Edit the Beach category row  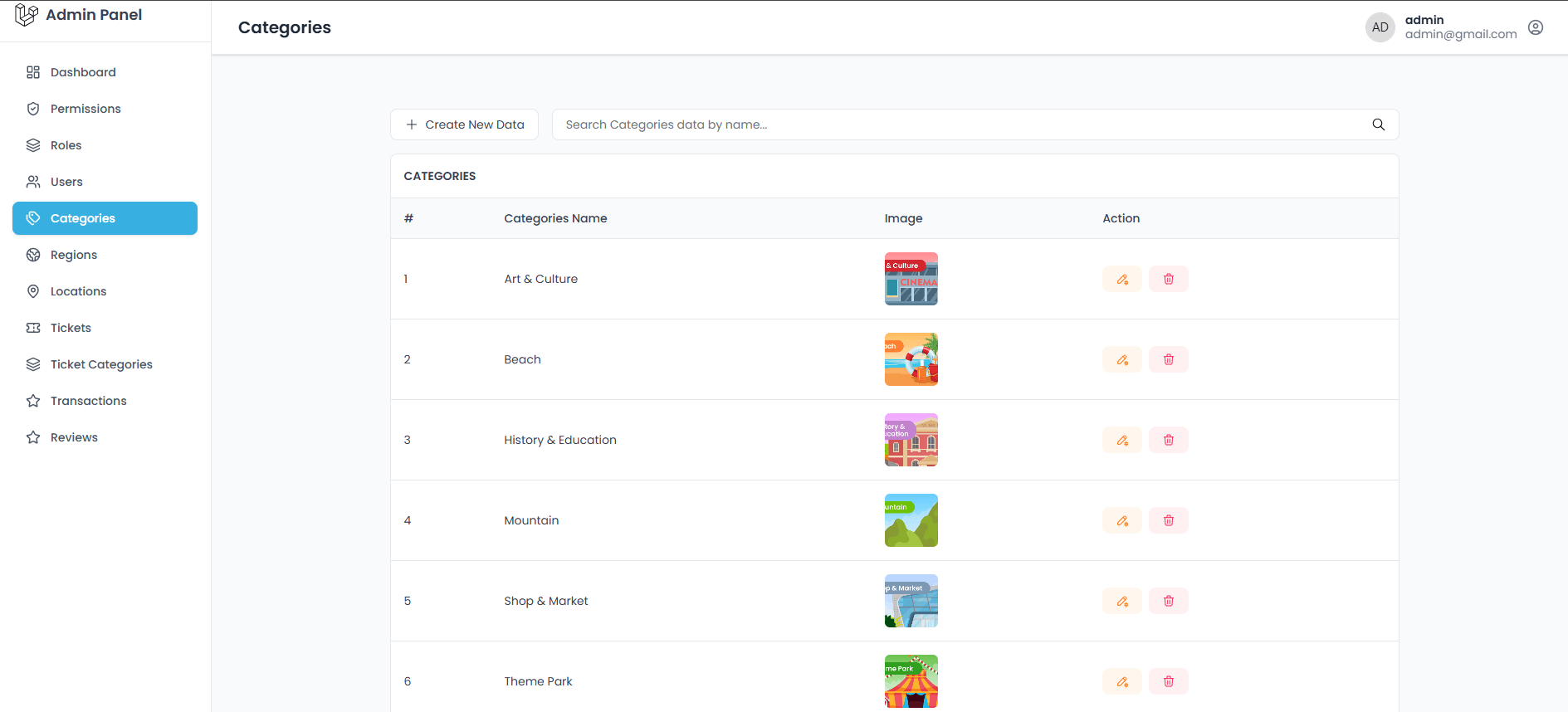tap(1122, 359)
